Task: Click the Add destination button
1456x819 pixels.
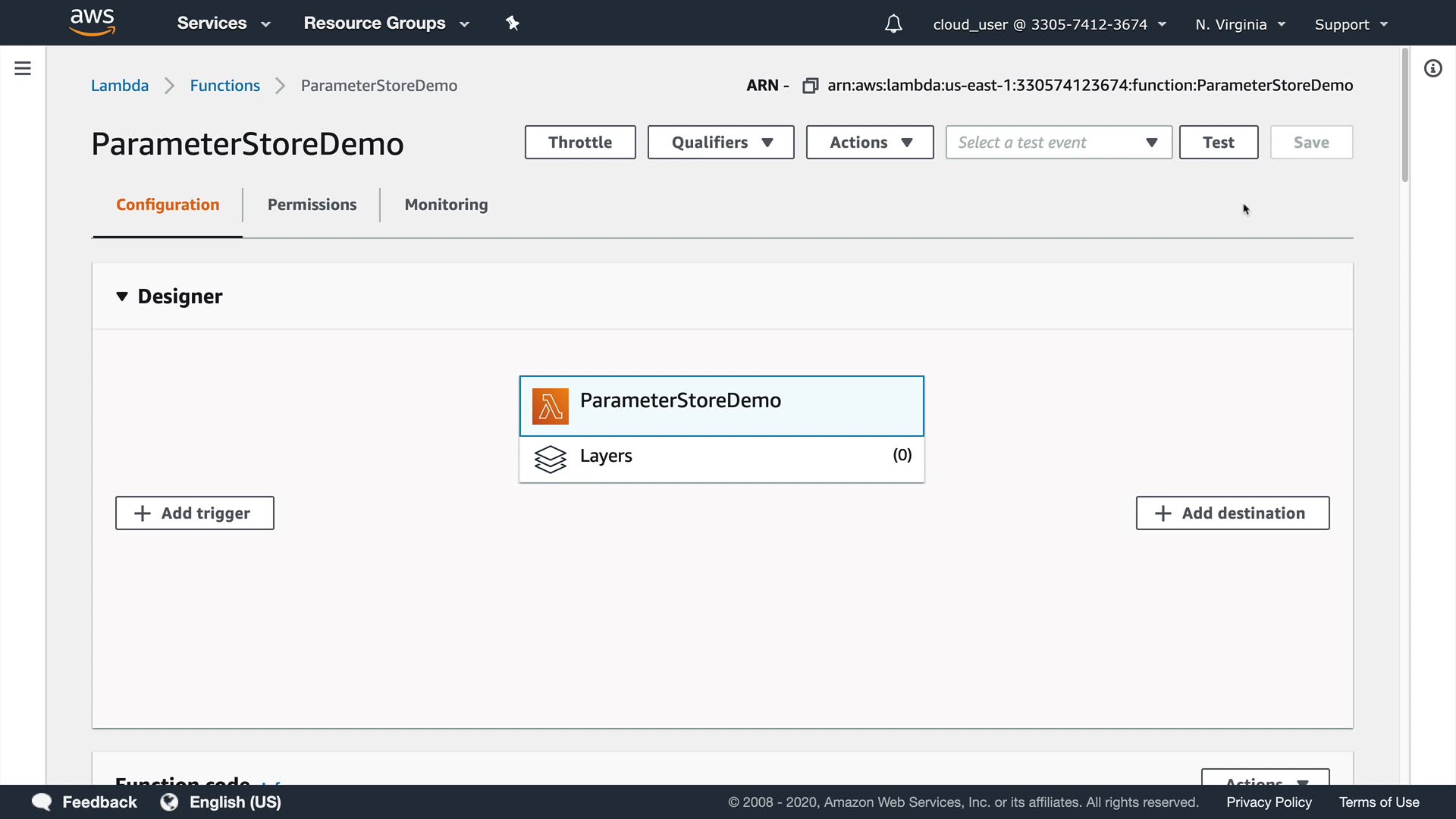Action: point(1232,513)
